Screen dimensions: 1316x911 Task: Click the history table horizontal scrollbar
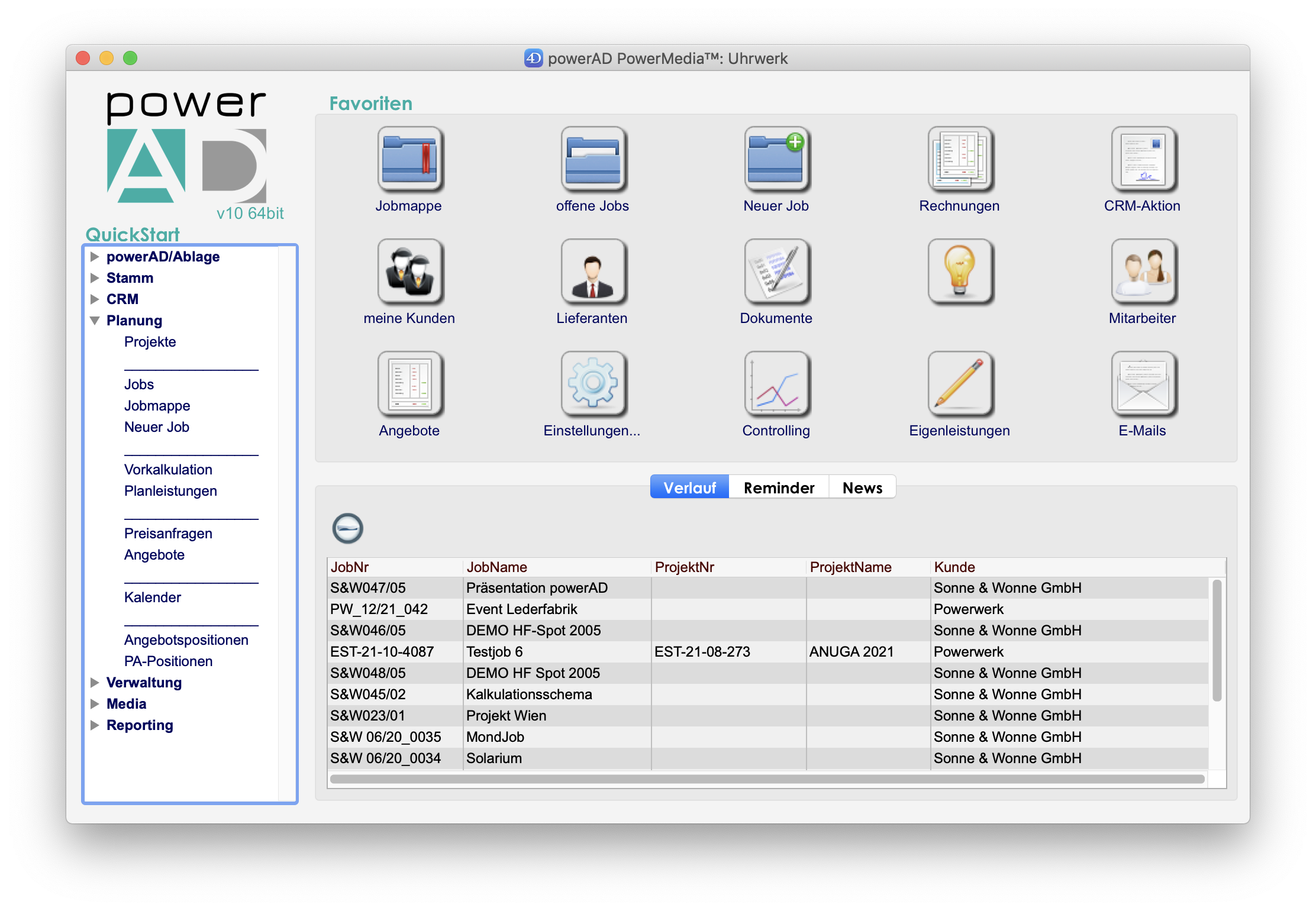click(767, 779)
